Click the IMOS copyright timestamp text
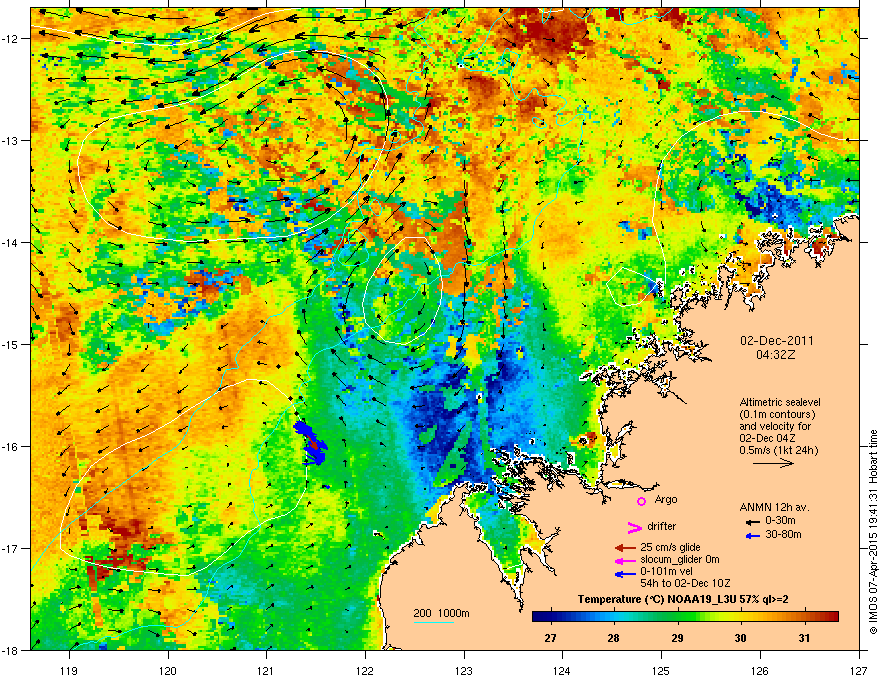 (873, 532)
